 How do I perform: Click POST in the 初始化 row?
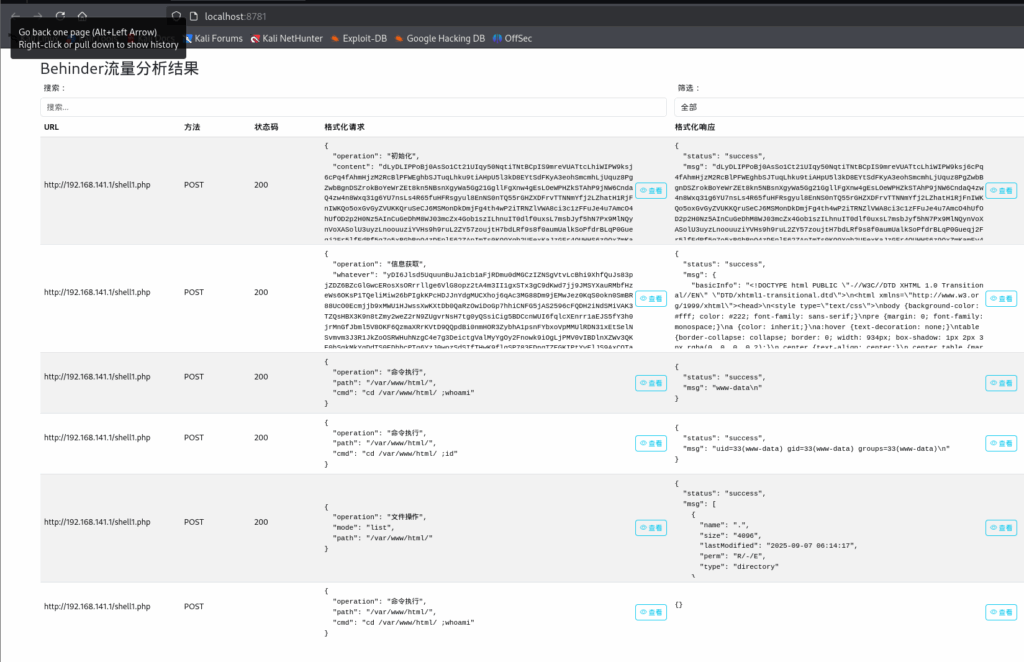[194, 185]
